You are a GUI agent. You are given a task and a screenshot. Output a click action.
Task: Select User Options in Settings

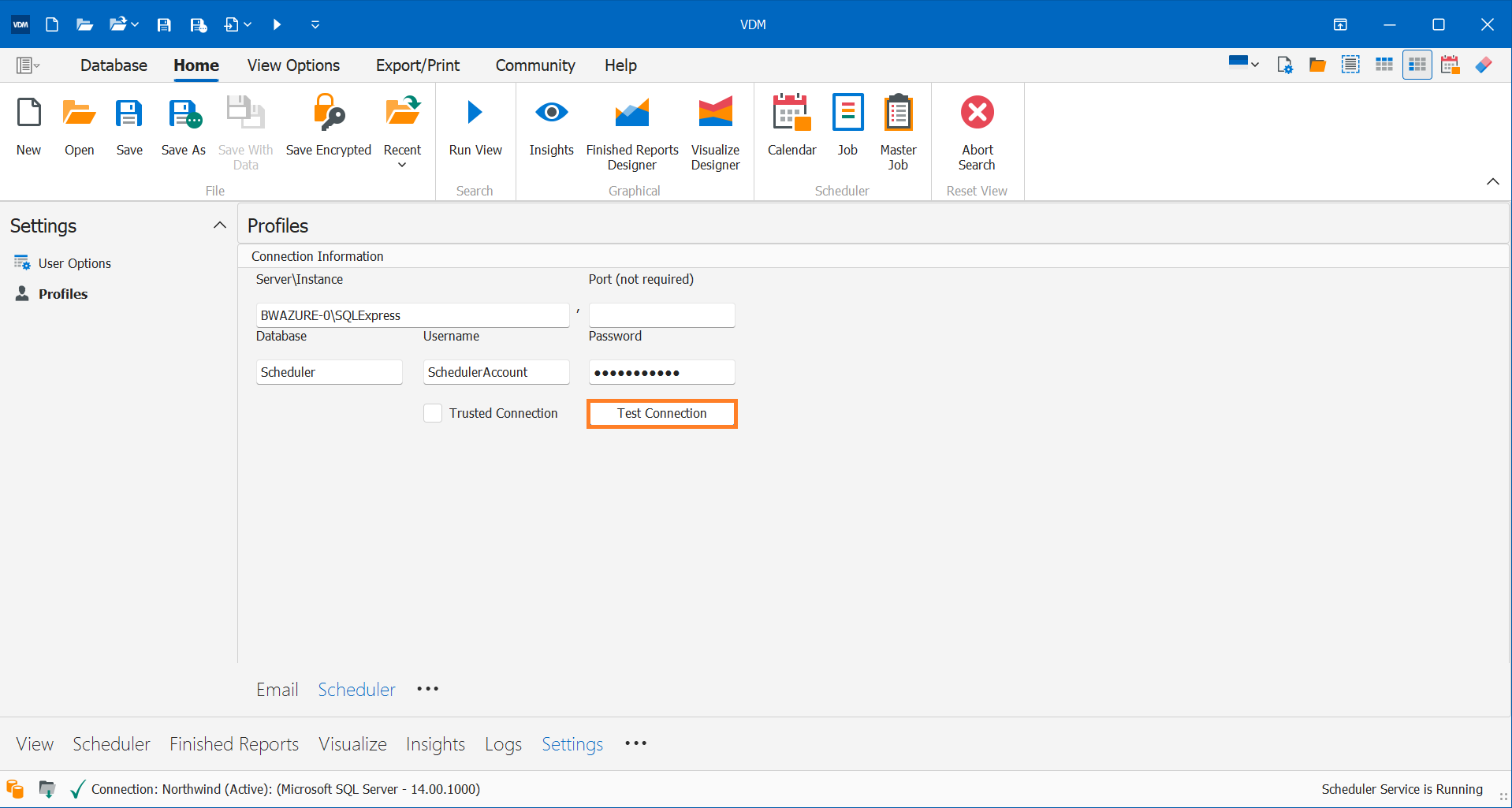75,263
